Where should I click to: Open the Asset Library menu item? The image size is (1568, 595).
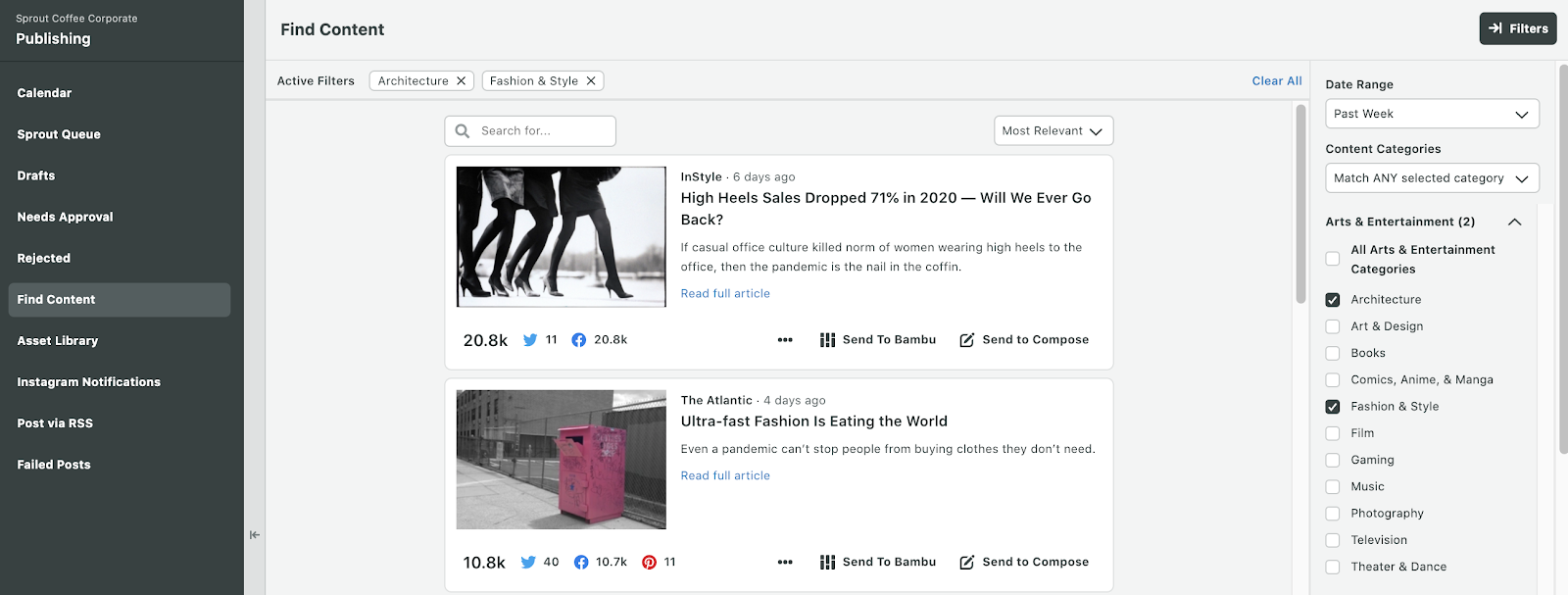click(x=58, y=341)
